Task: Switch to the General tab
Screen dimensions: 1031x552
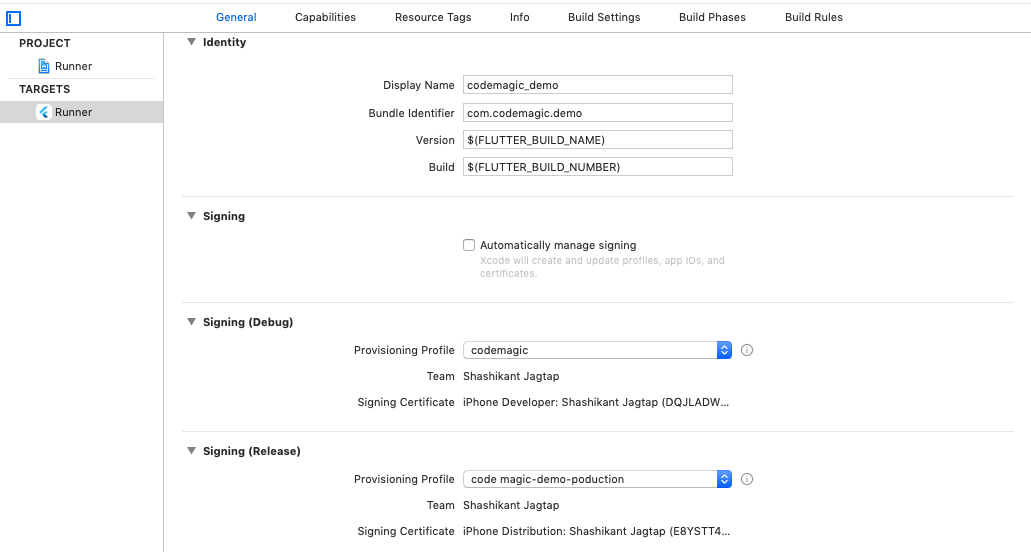Action: pyautogui.click(x=236, y=17)
